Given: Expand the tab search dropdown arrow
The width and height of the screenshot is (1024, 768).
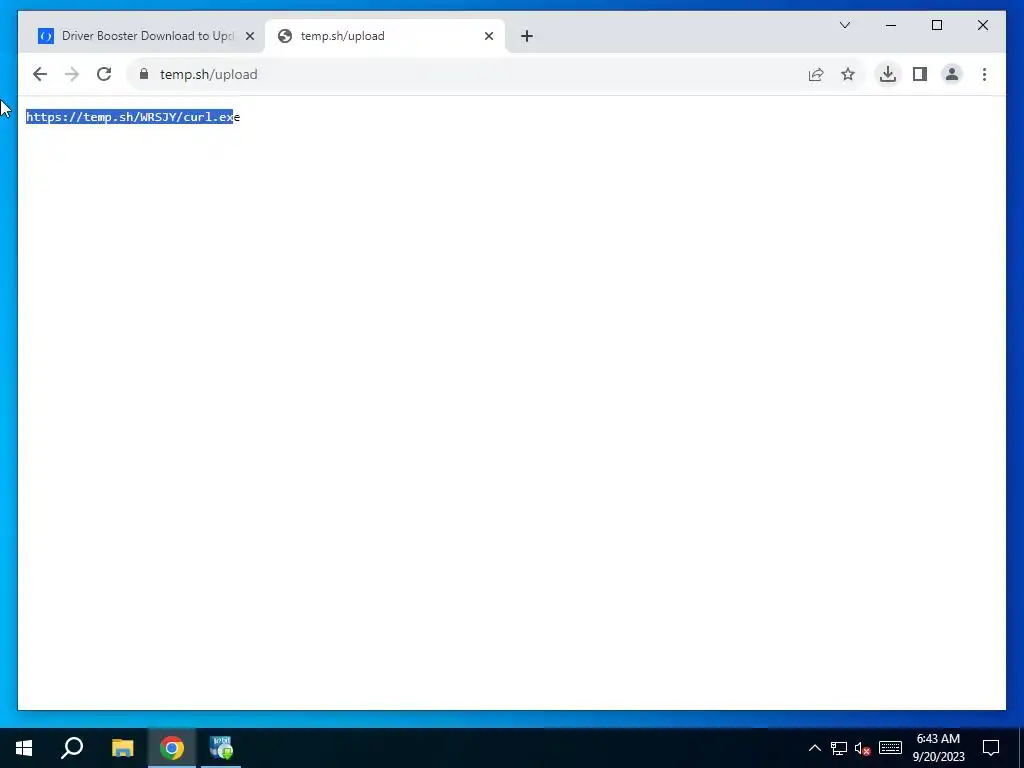Looking at the screenshot, I should [844, 25].
